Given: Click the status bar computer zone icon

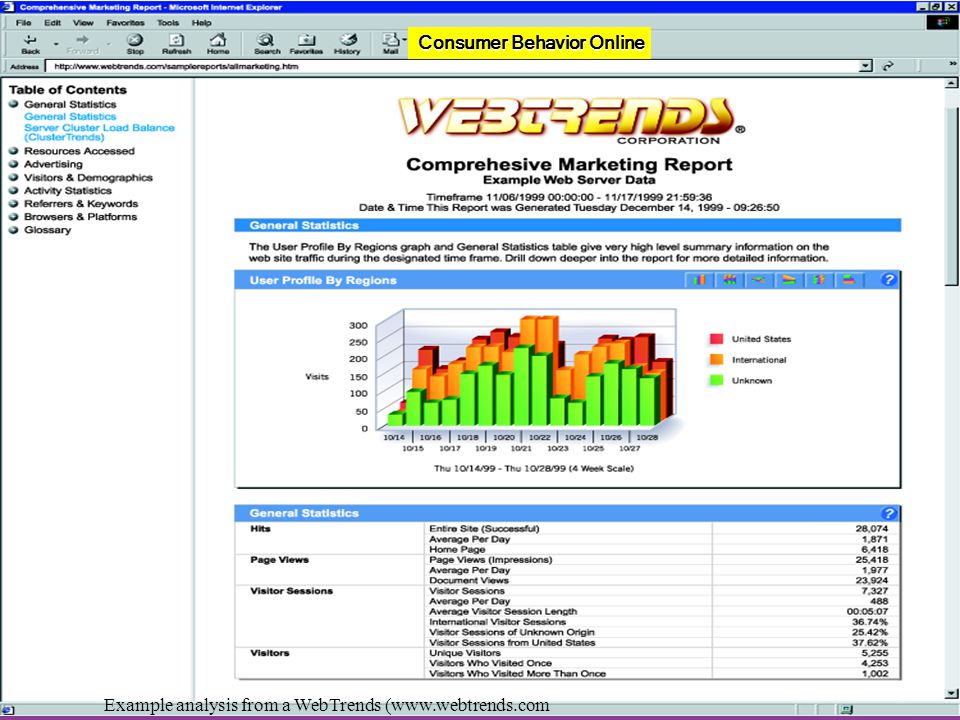Looking at the screenshot, I should click(847, 710).
